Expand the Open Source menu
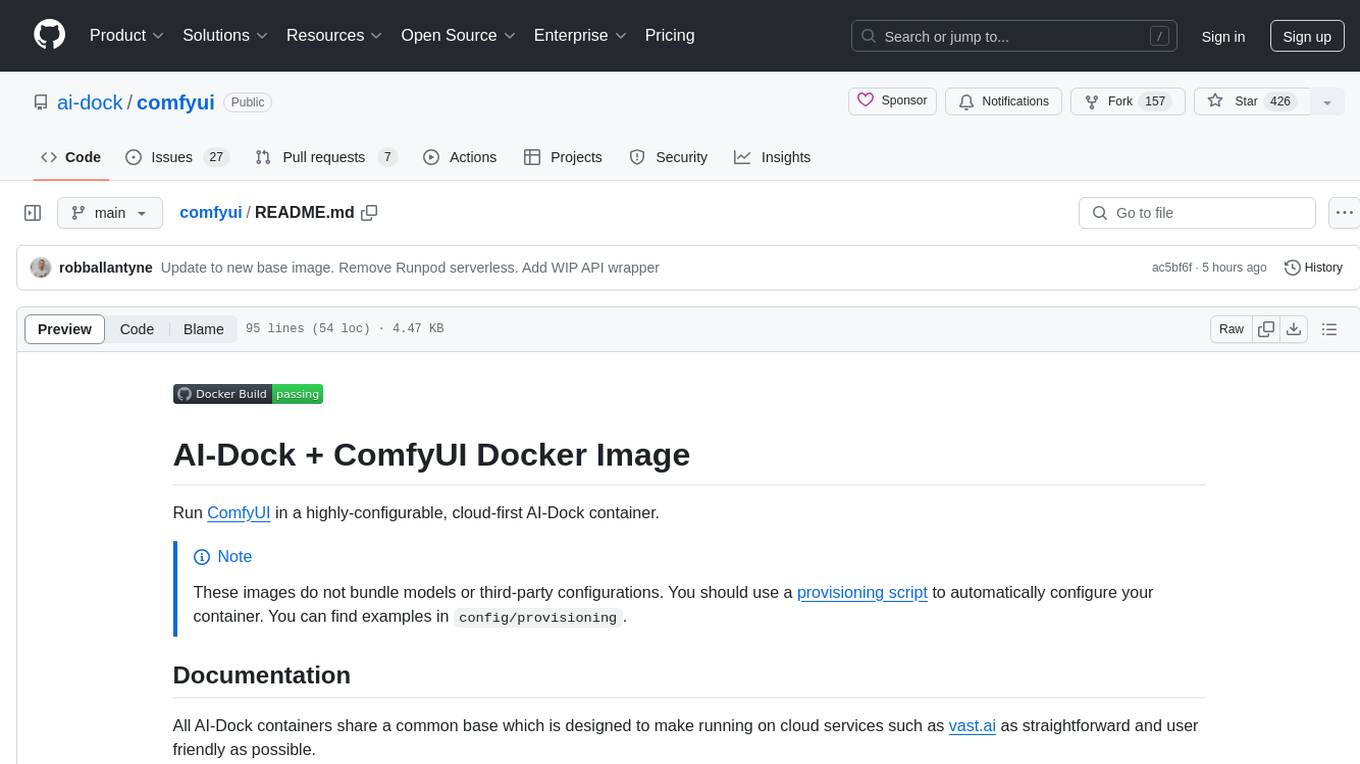 coord(458,35)
